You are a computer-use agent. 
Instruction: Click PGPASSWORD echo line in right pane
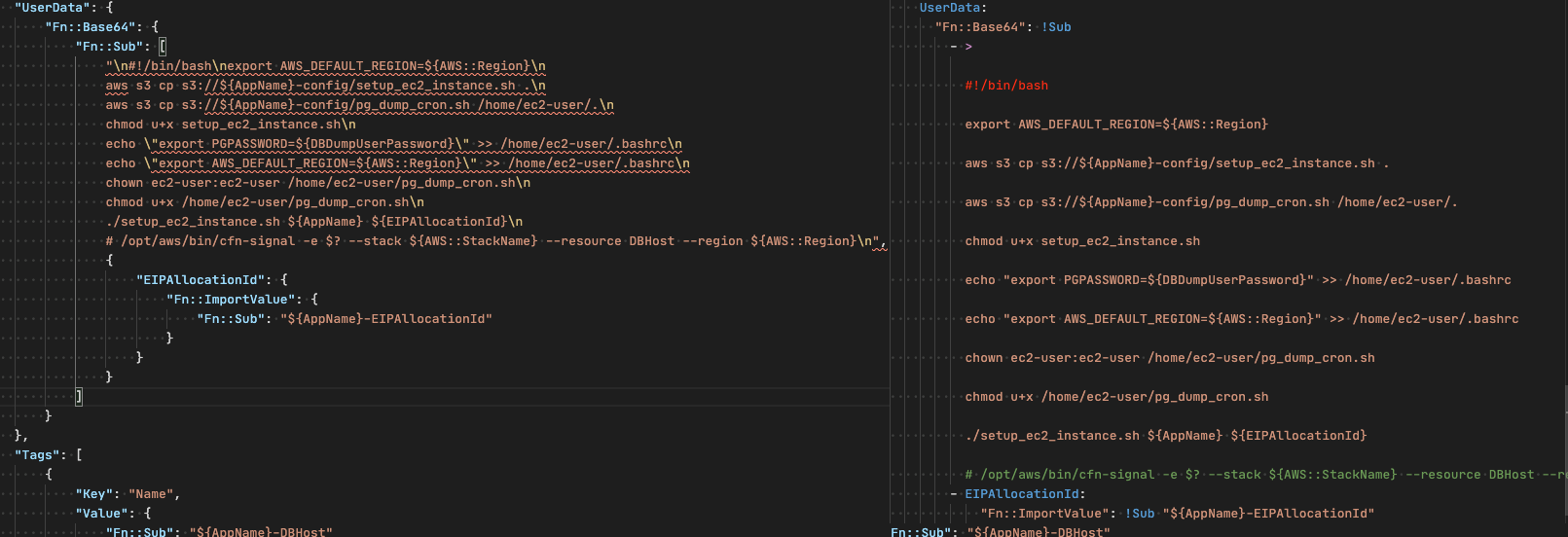[x=1238, y=280]
